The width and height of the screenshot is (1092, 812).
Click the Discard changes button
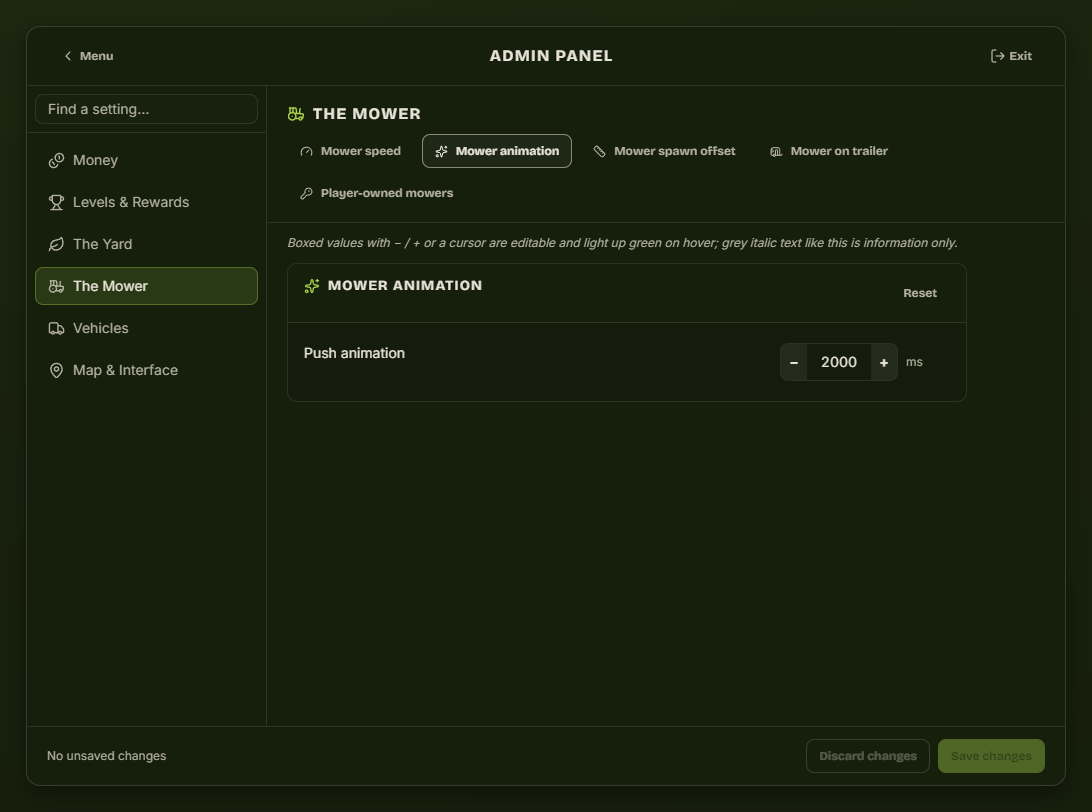point(868,756)
